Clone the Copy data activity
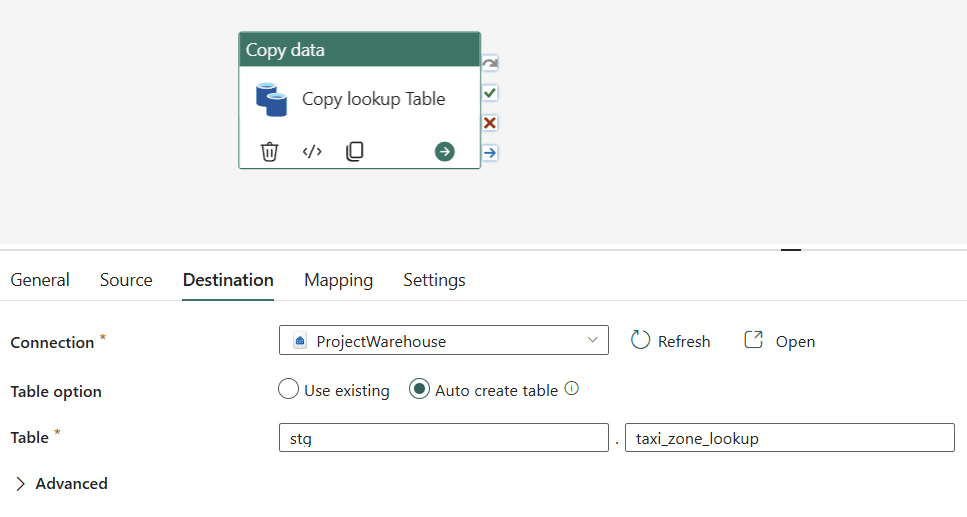This screenshot has width=967, height=517. coord(355,151)
